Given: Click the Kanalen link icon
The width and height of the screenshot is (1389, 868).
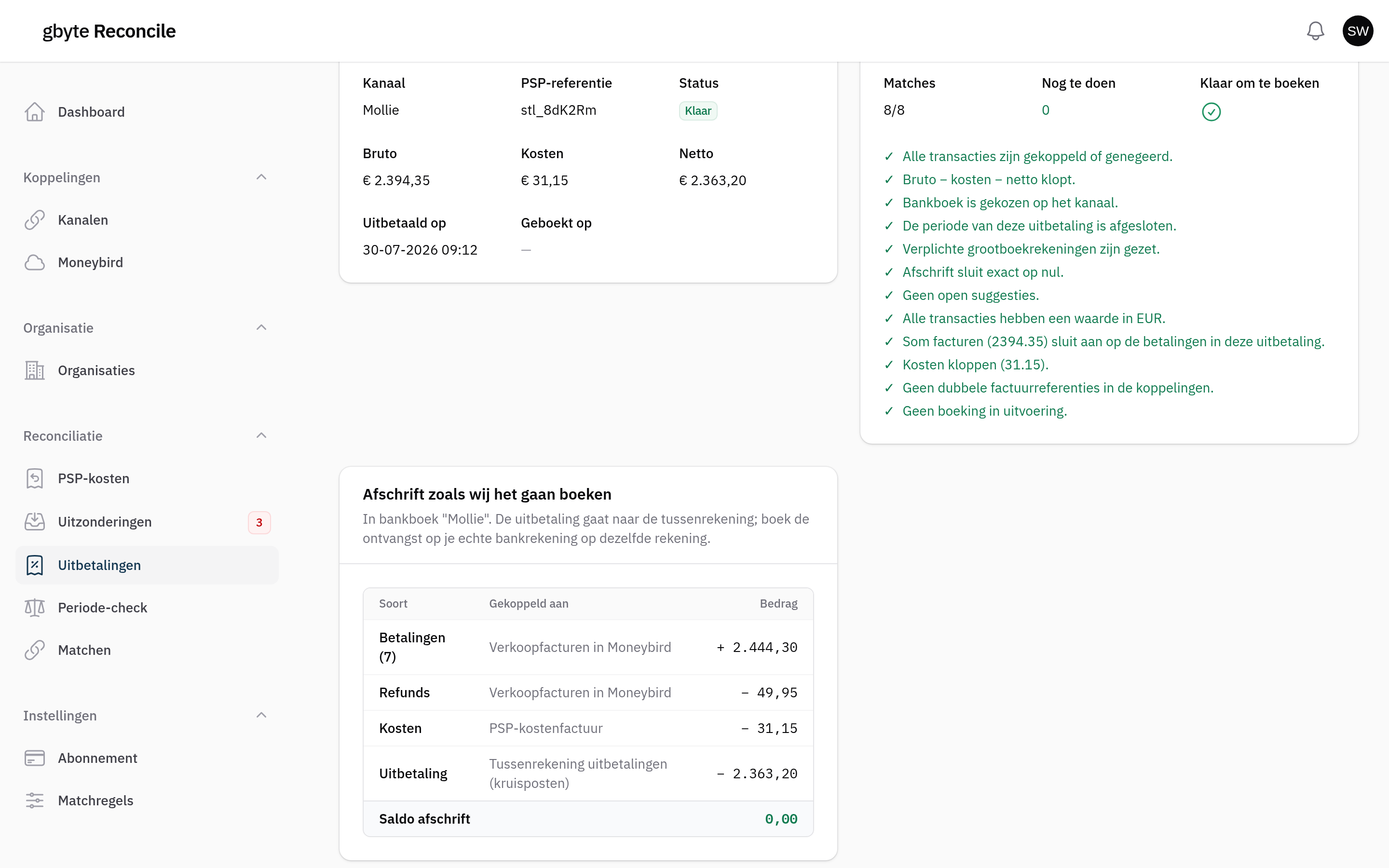Looking at the screenshot, I should coord(34,220).
